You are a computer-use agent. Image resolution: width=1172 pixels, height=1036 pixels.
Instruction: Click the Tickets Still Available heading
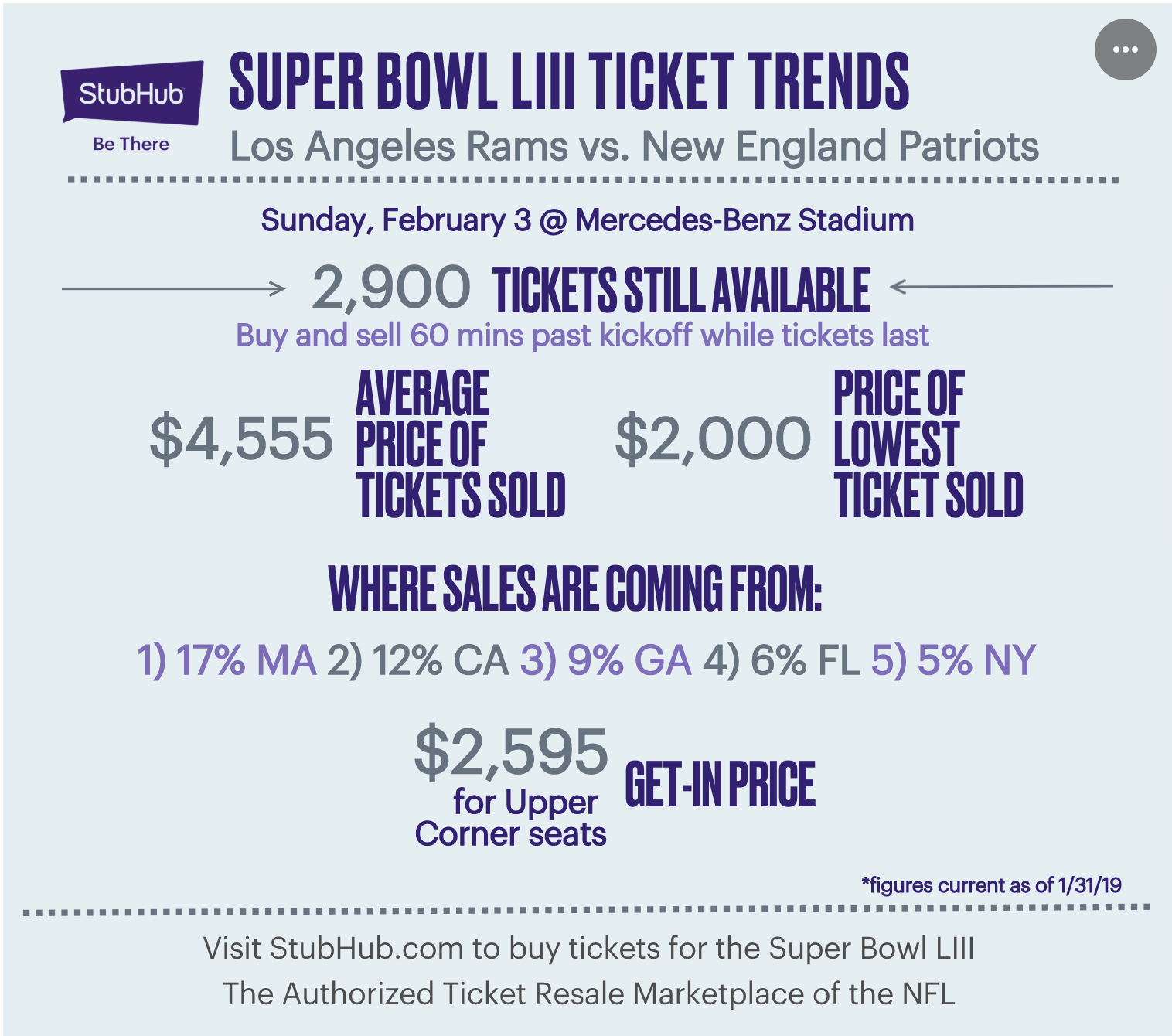[681, 290]
